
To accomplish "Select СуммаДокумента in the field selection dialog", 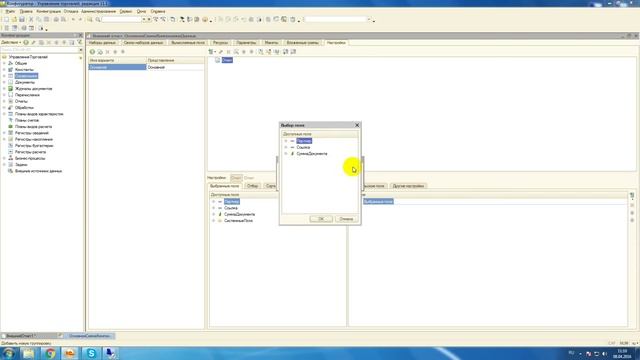I will pos(312,154).
